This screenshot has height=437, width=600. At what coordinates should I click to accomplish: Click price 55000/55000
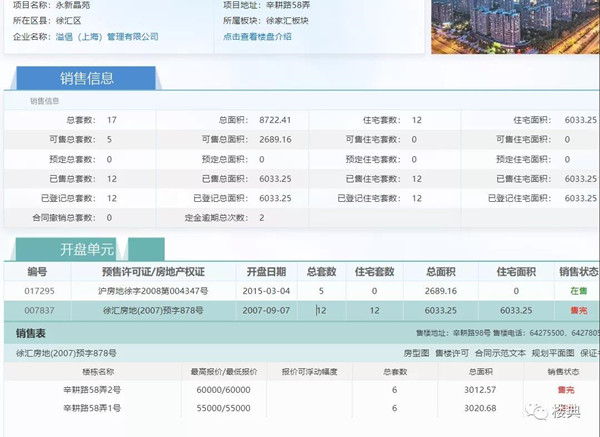pos(223,408)
